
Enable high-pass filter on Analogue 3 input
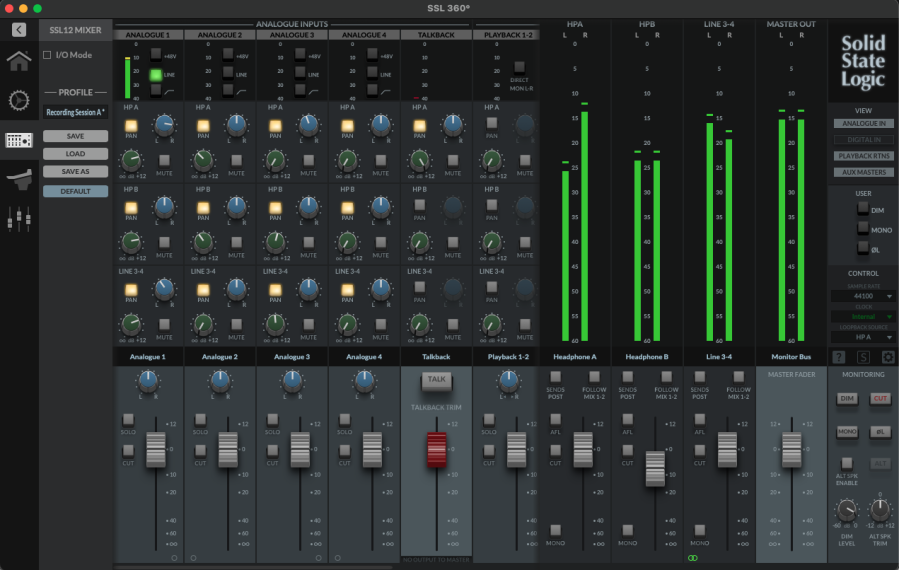click(x=300, y=90)
